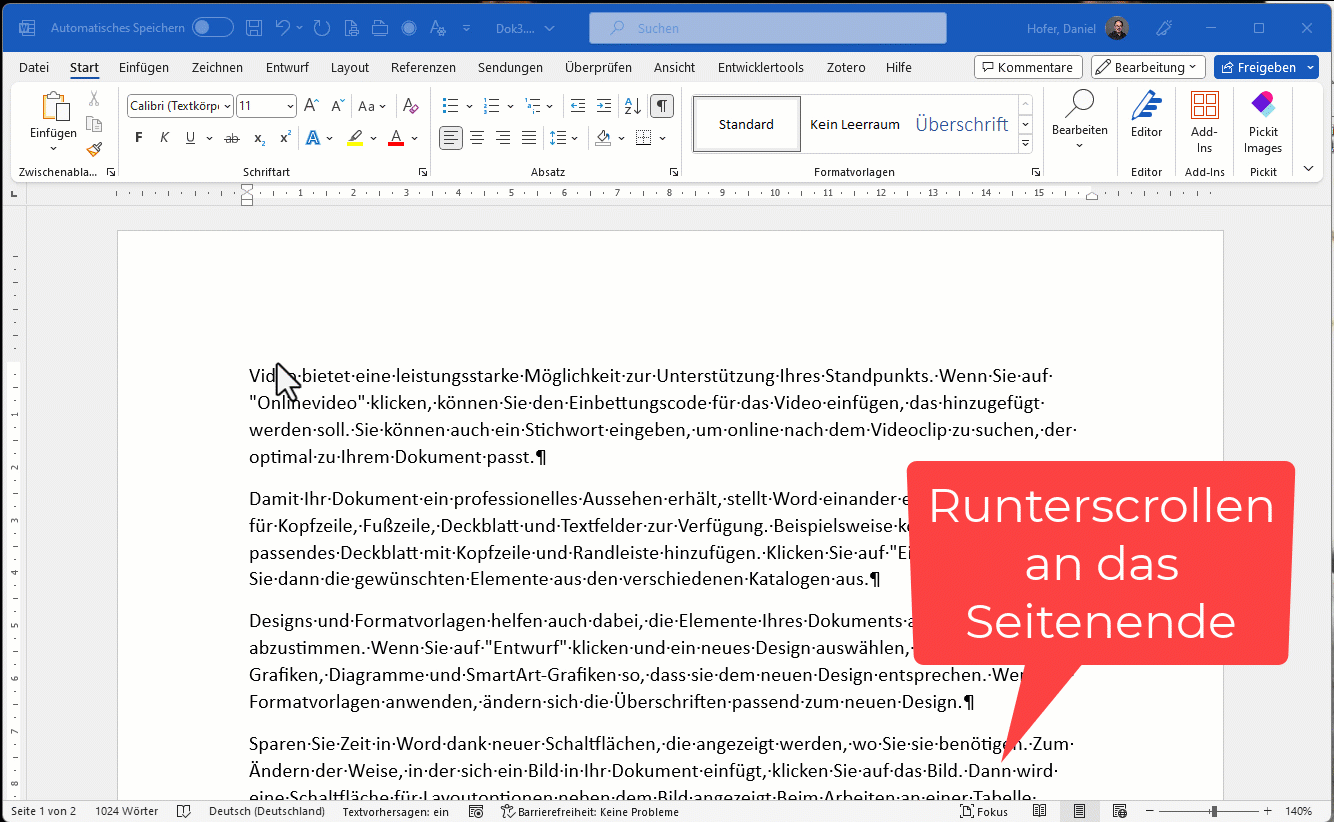The width and height of the screenshot is (1334, 822).
Task: Open the Editor proofing tool
Action: click(1146, 115)
